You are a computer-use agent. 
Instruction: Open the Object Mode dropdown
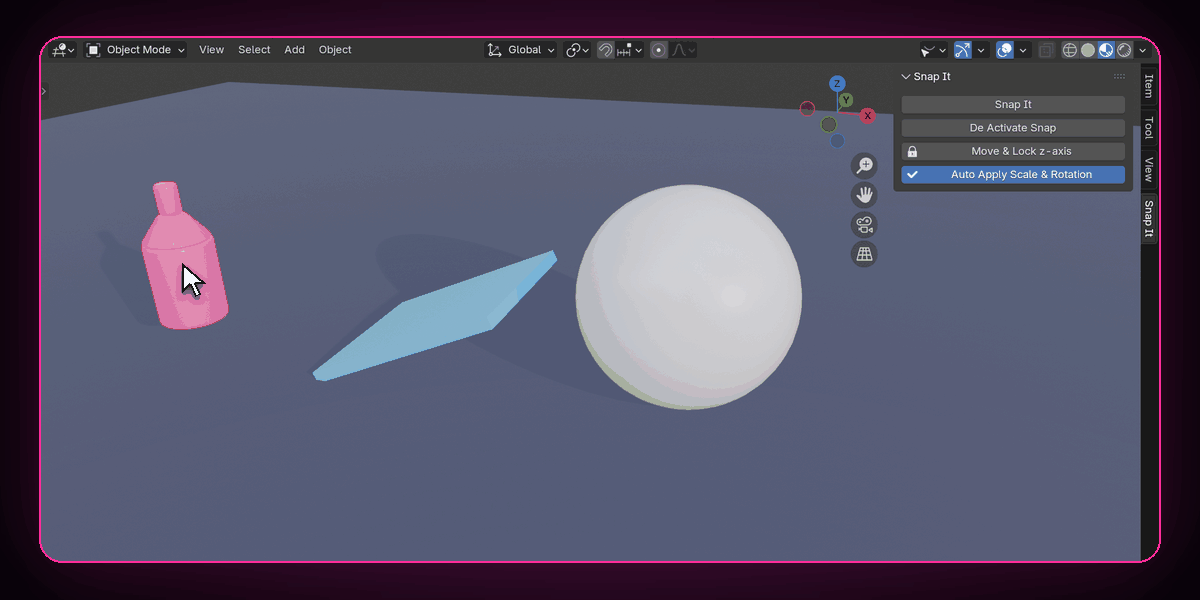coord(136,50)
